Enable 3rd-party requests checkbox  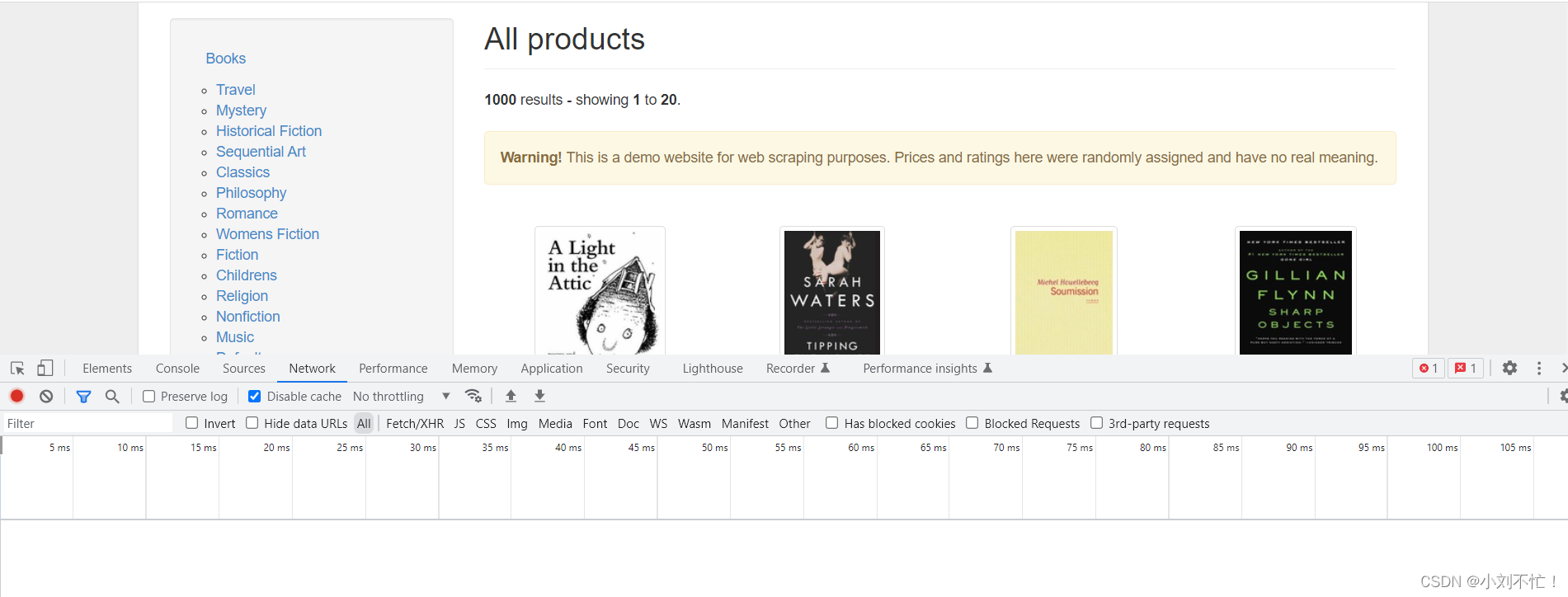tap(1097, 423)
